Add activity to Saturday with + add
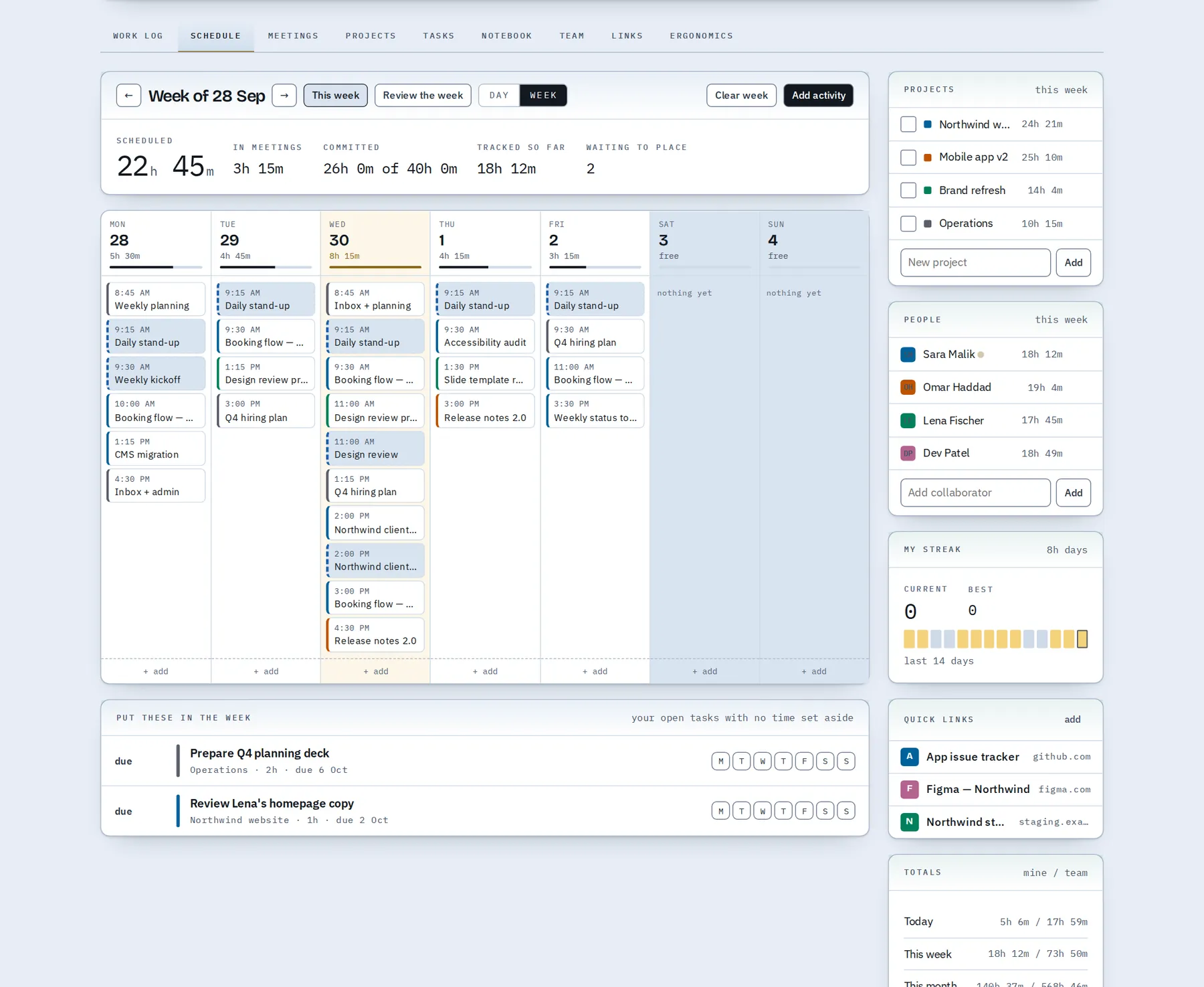1204x987 pixels. click(704, 672)
